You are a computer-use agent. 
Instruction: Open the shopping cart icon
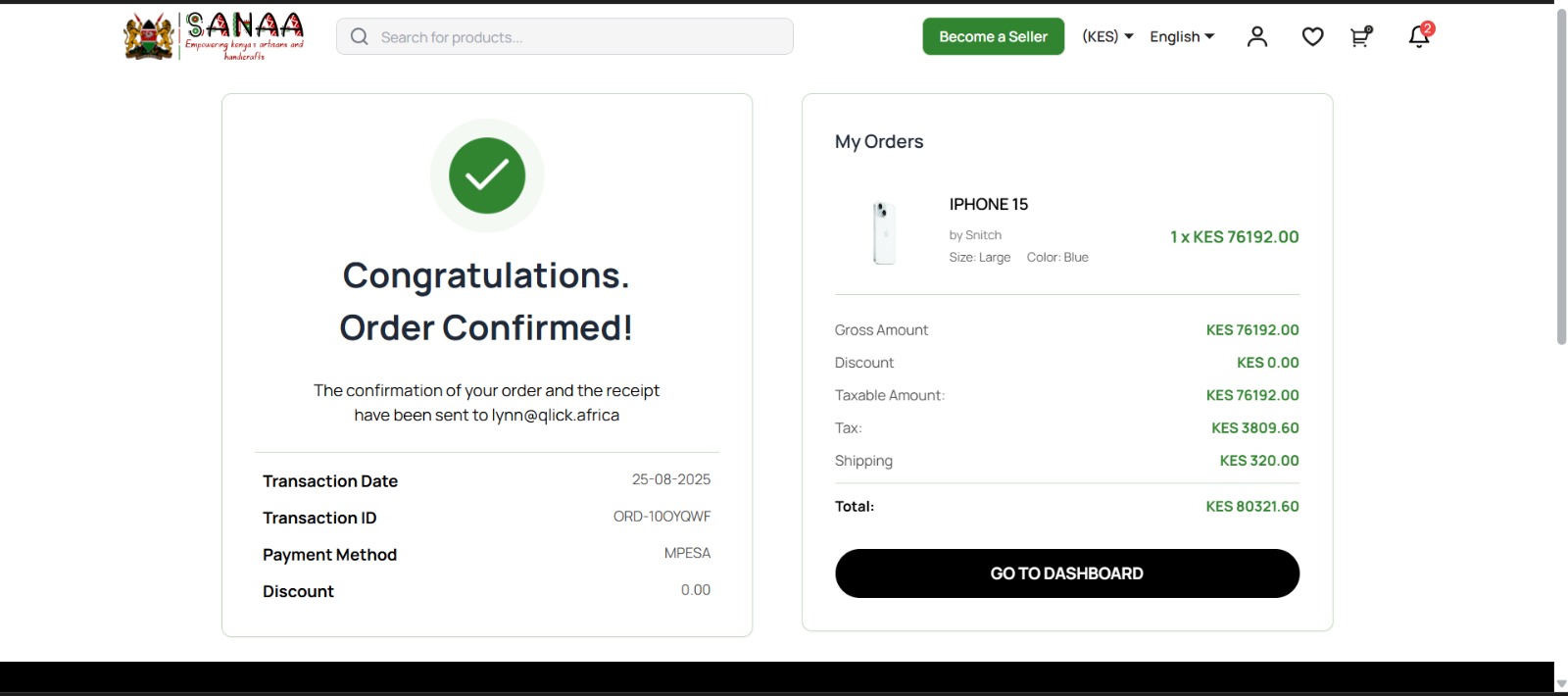1360,37
